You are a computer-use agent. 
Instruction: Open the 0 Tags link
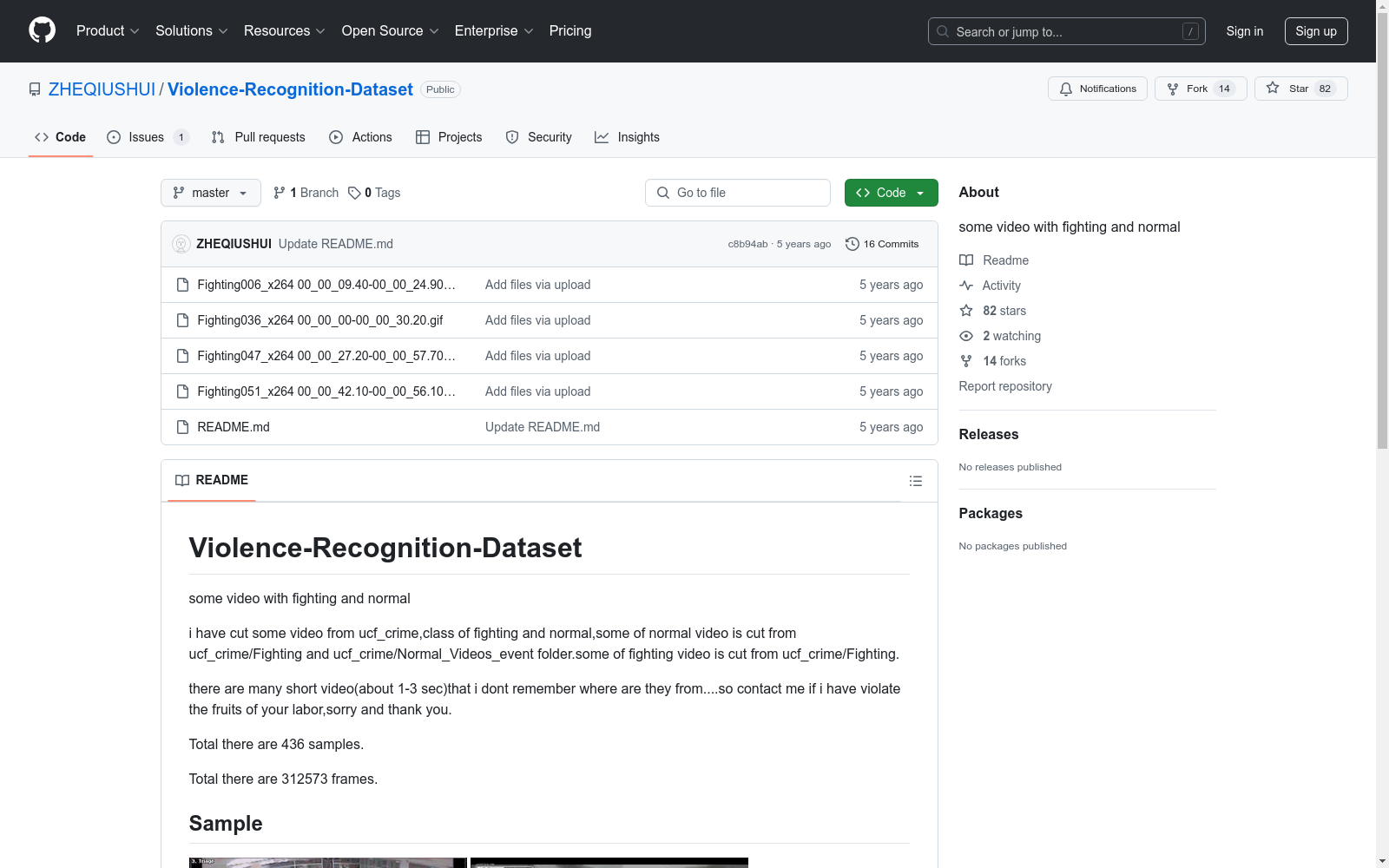click(x=374, y=193)
